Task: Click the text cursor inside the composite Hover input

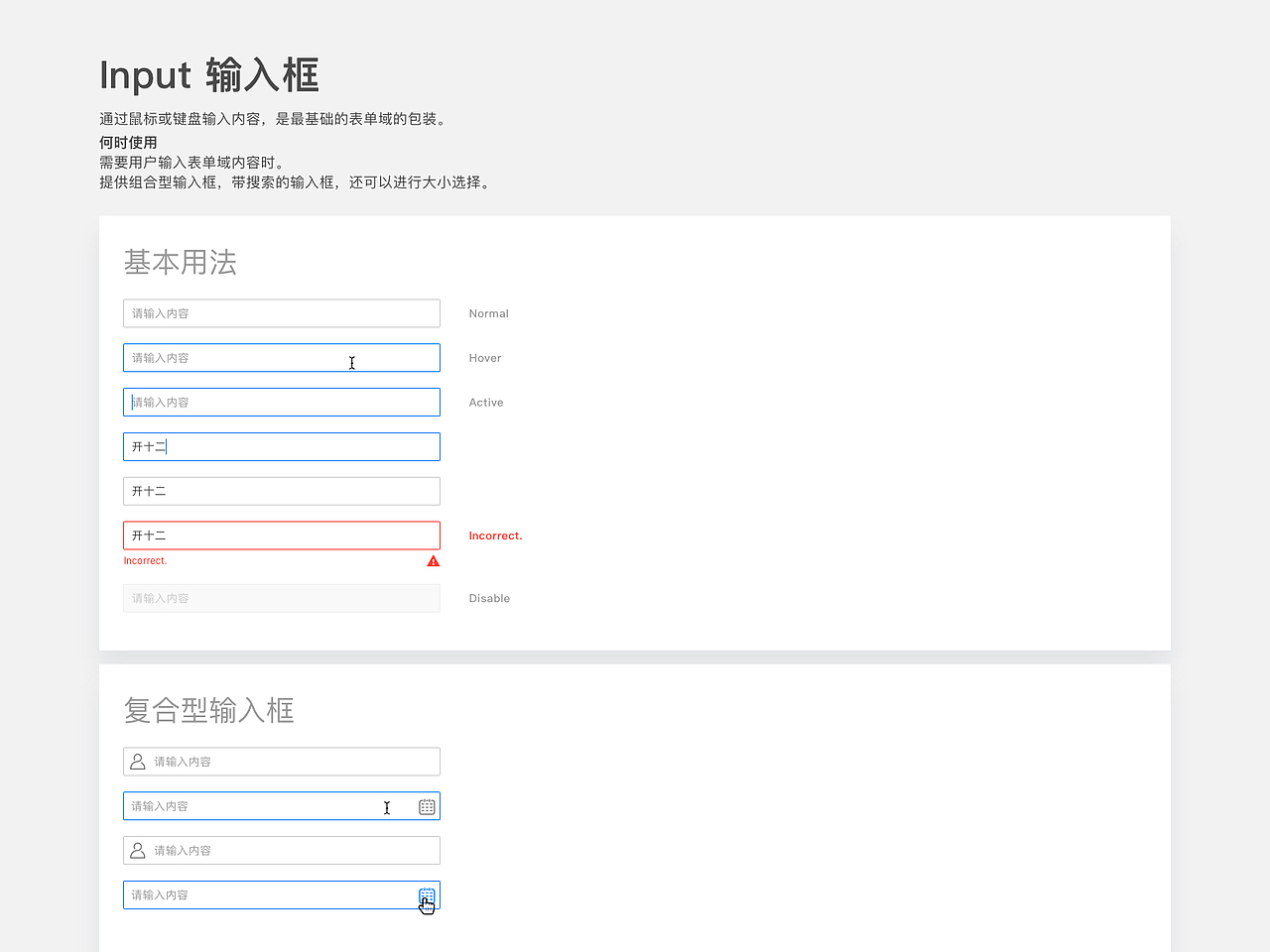Action: [387, 808]
